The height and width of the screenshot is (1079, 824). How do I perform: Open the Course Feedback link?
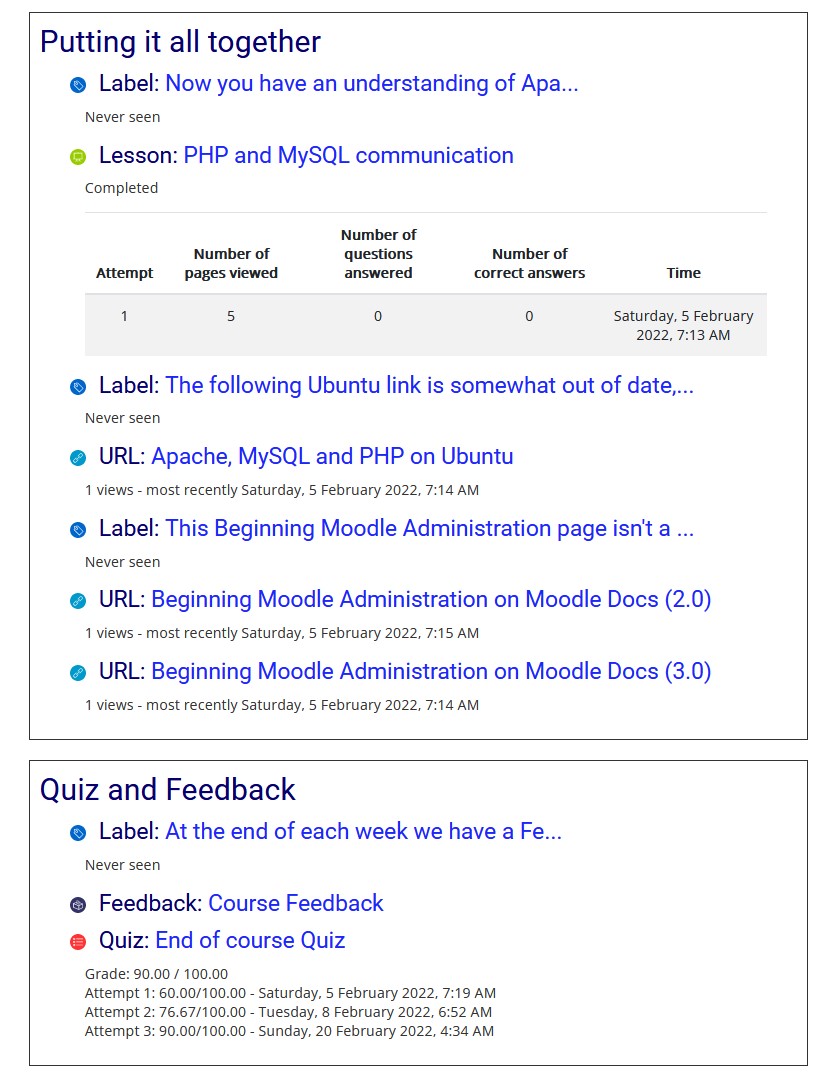click(x=296, y=903)
